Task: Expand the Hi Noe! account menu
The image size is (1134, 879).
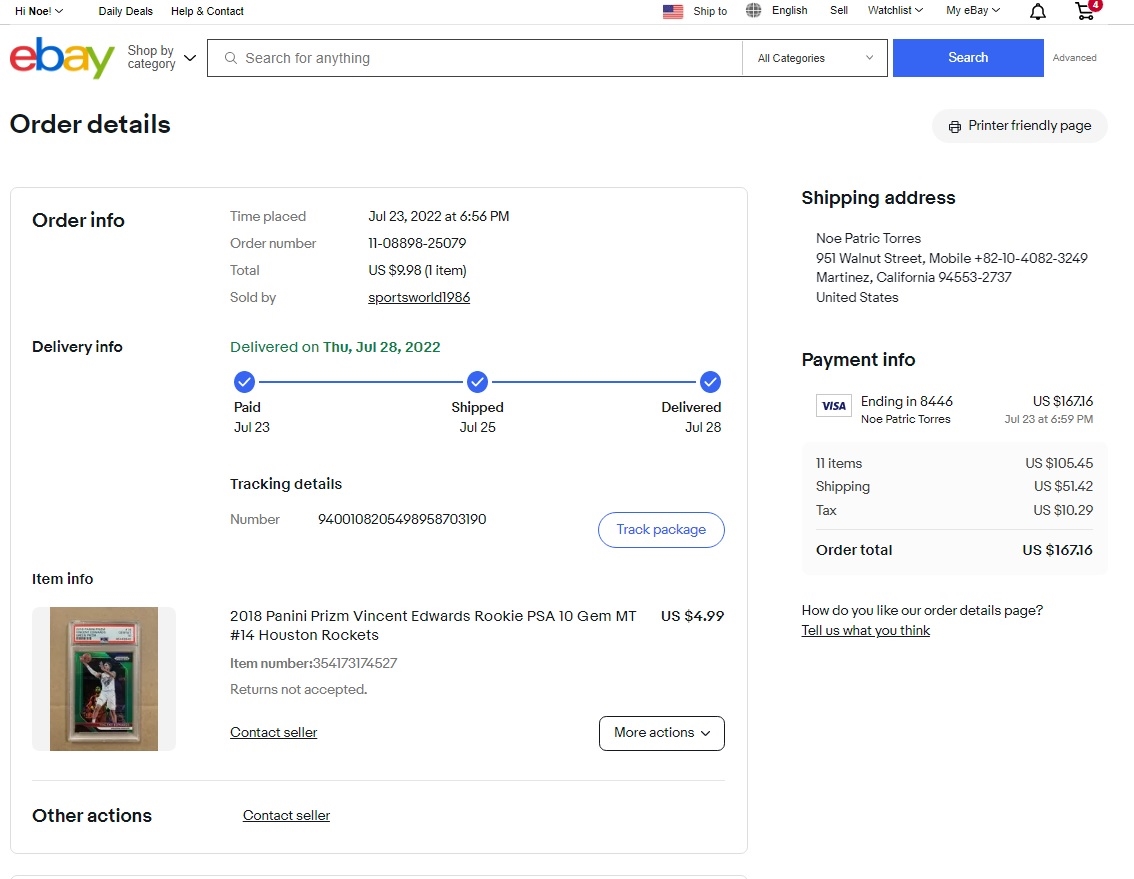Action: coord(39,11)
